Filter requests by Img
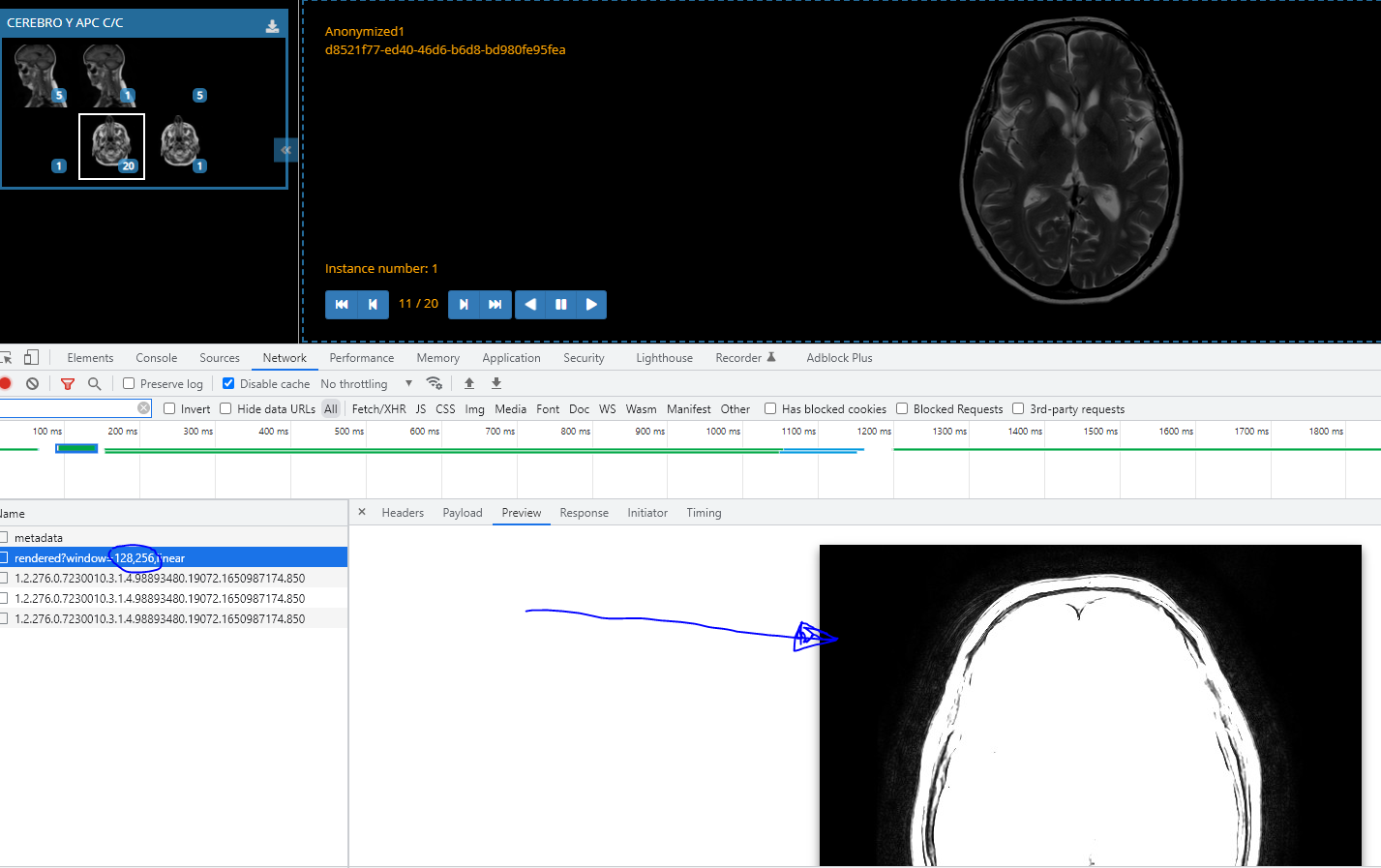Image resolution: width=1381 pixels, height=868 pixels. point(474,409)
